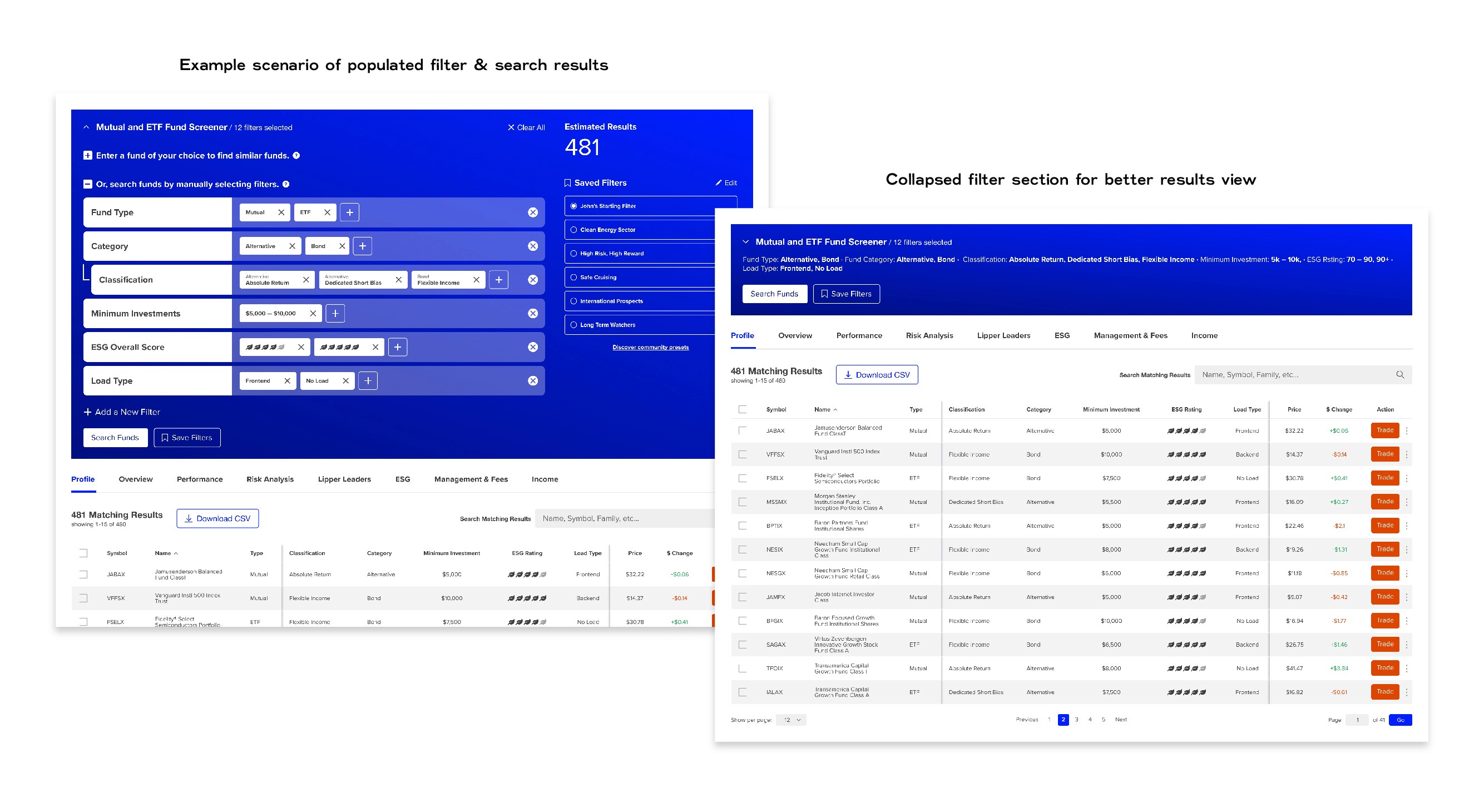Open more options for JABAX row
This screenshot has width=1484, height=812.
(1407, 431)
